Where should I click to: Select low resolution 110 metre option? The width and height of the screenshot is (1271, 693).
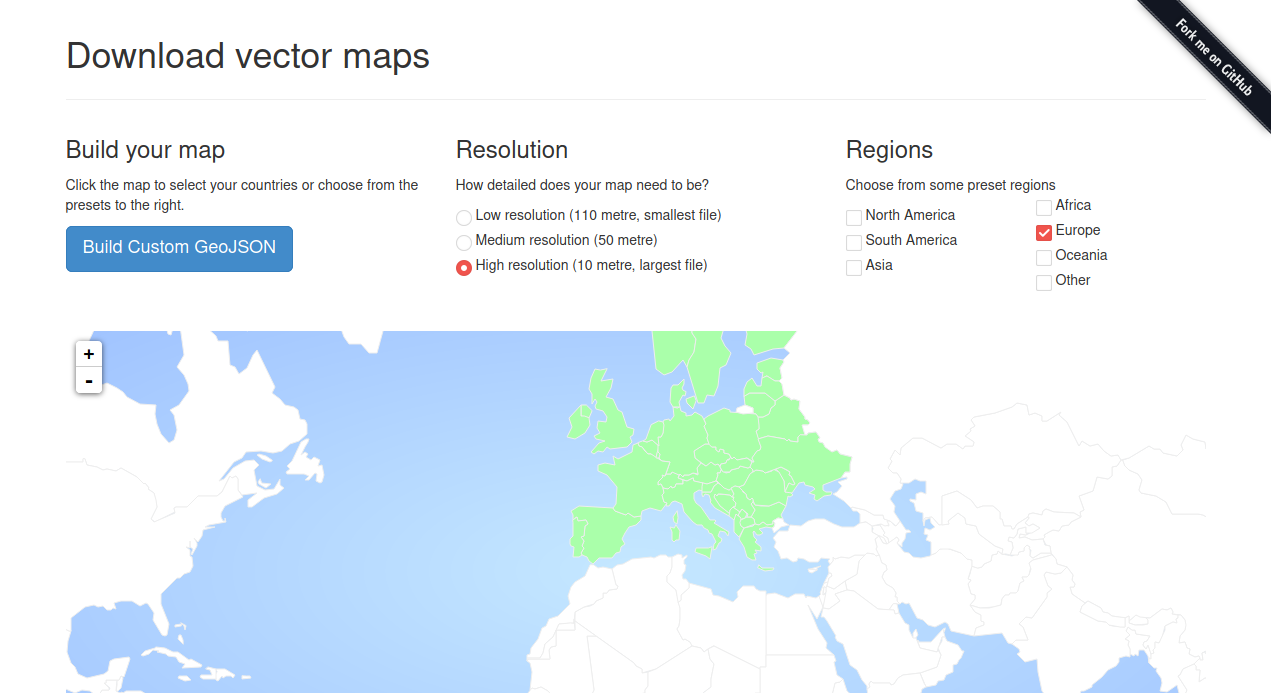(463, 217)
